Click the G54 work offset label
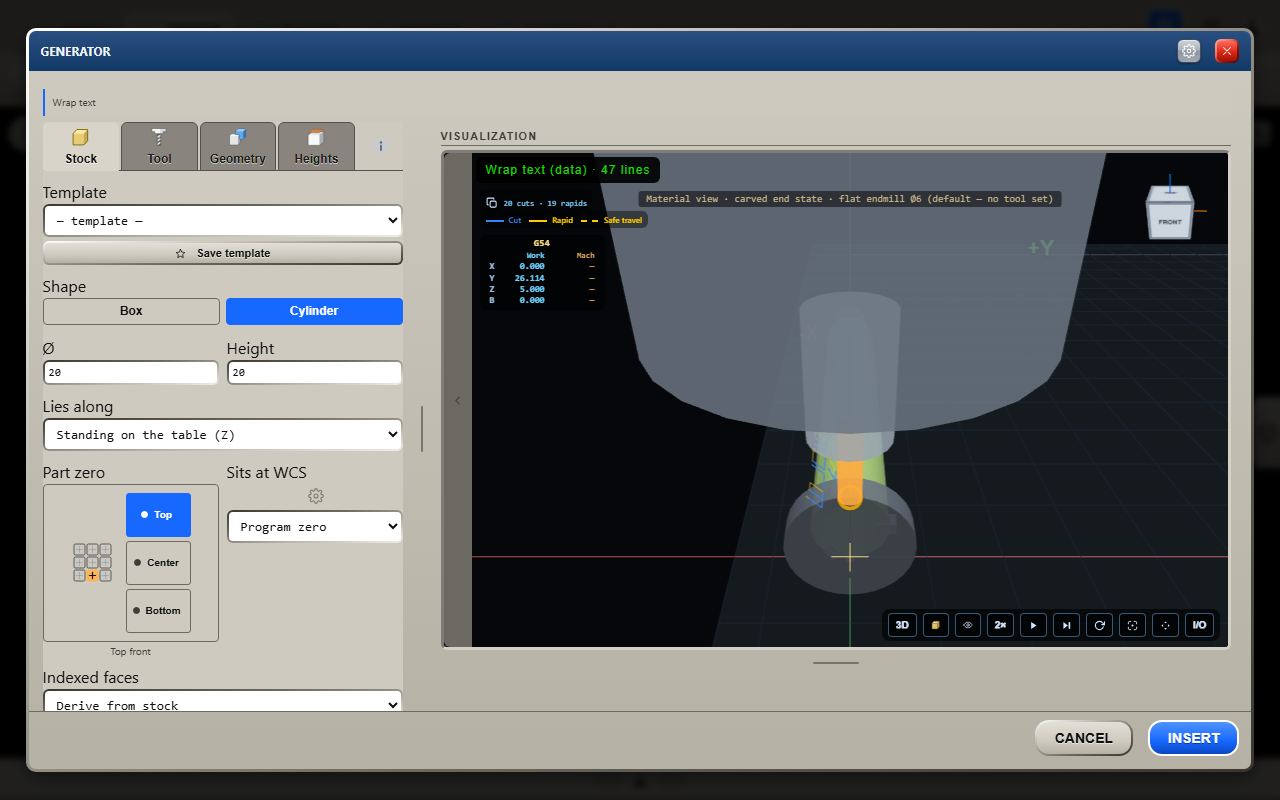1280x800 pixels. 541,243
